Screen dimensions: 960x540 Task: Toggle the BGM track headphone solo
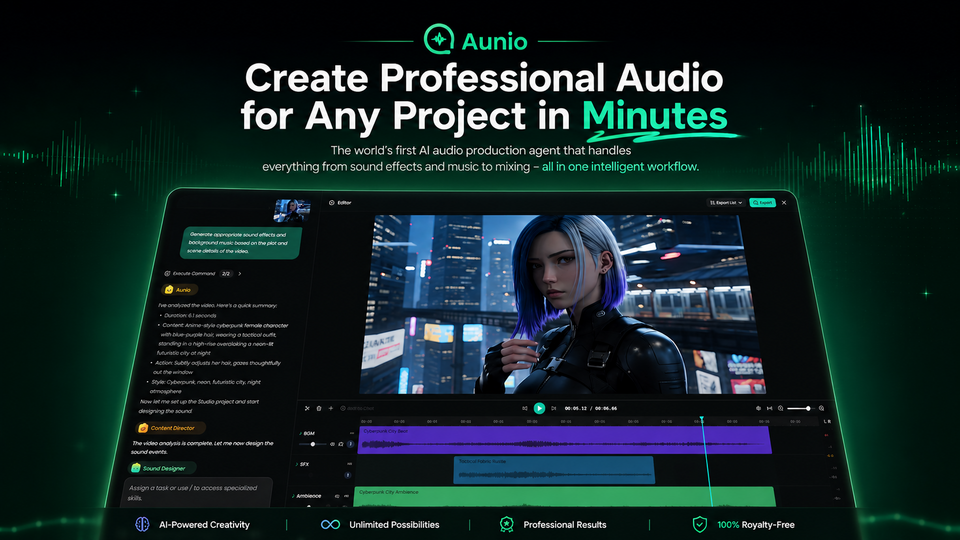[341, 444]
